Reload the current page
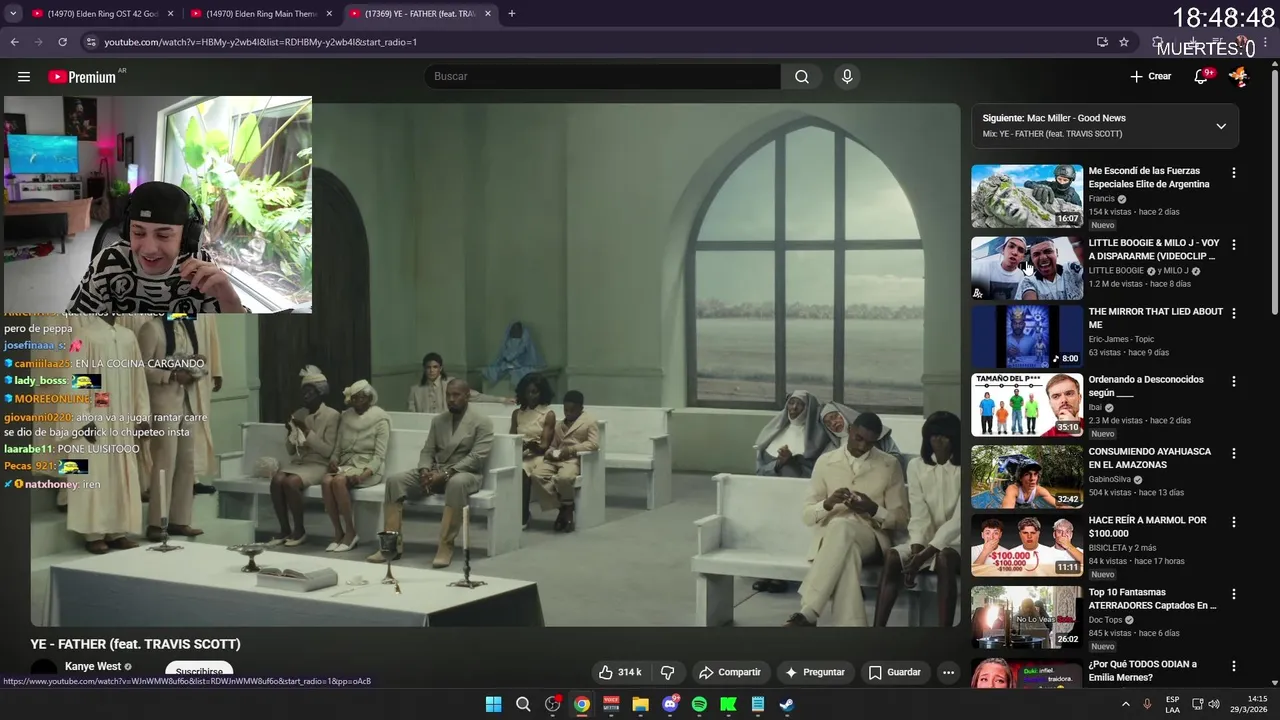Image resolution: width=1280 pixels, height=720 pixels. (x=62, y=42)
